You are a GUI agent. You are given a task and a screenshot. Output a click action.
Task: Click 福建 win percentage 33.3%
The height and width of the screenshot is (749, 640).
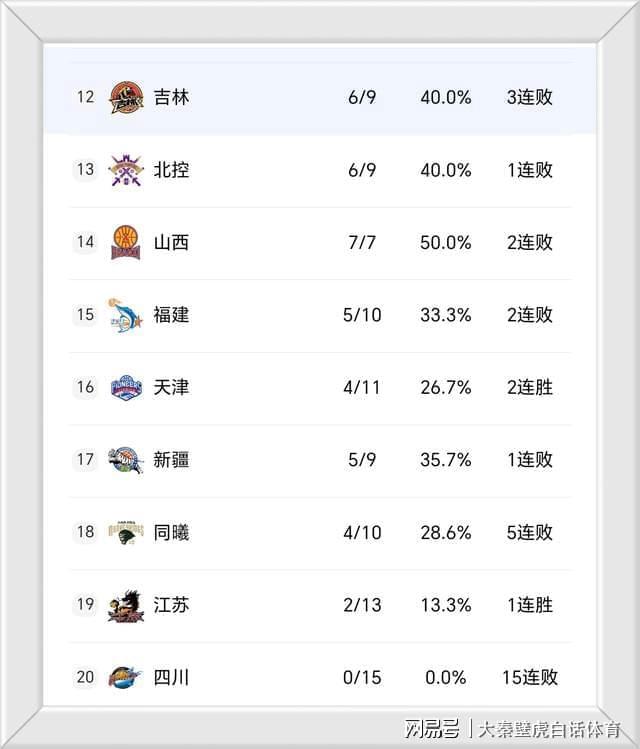pos(445,315)
